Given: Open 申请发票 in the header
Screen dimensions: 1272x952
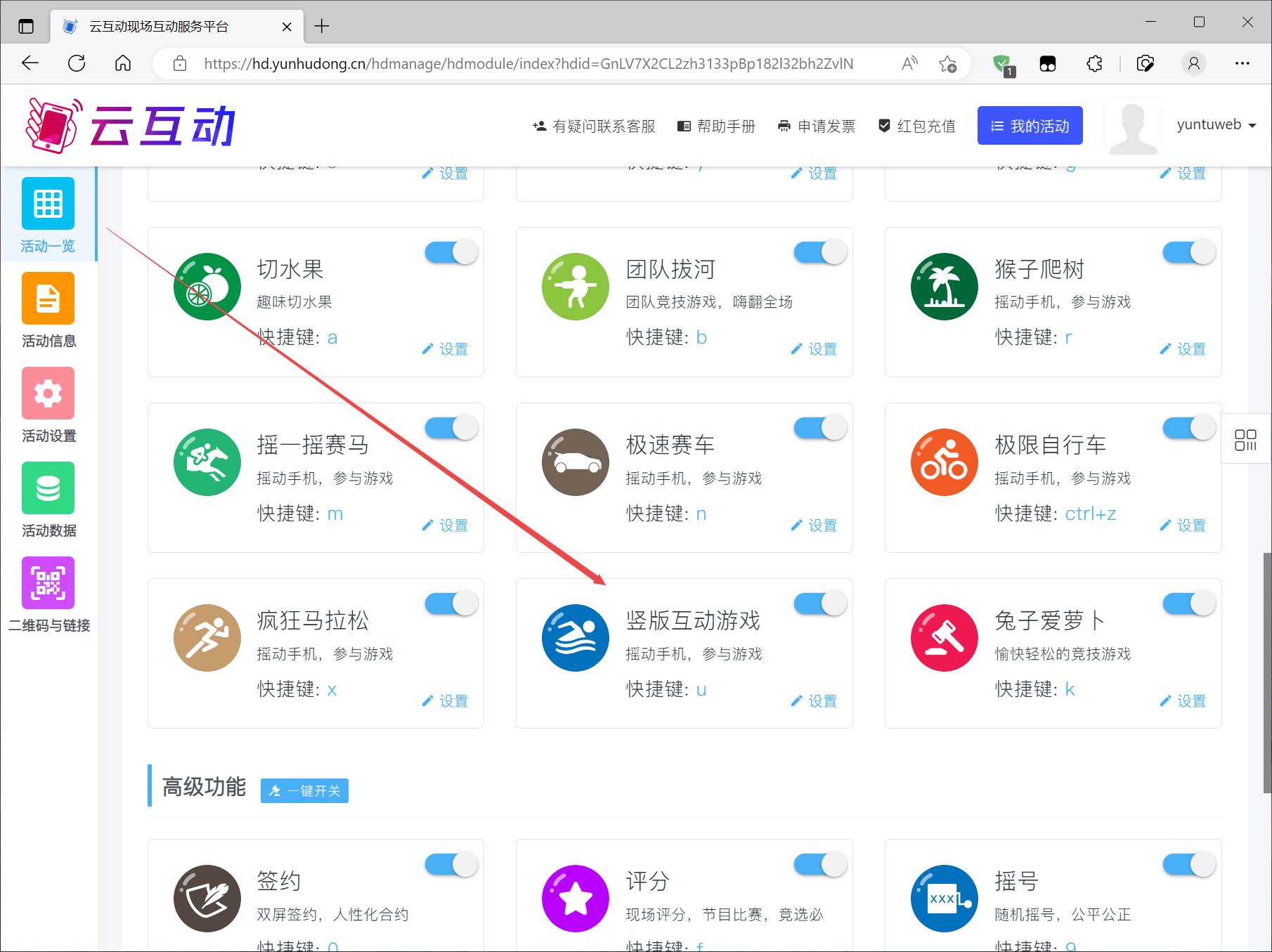Looking at the screenshot, I should click(817, 126).
